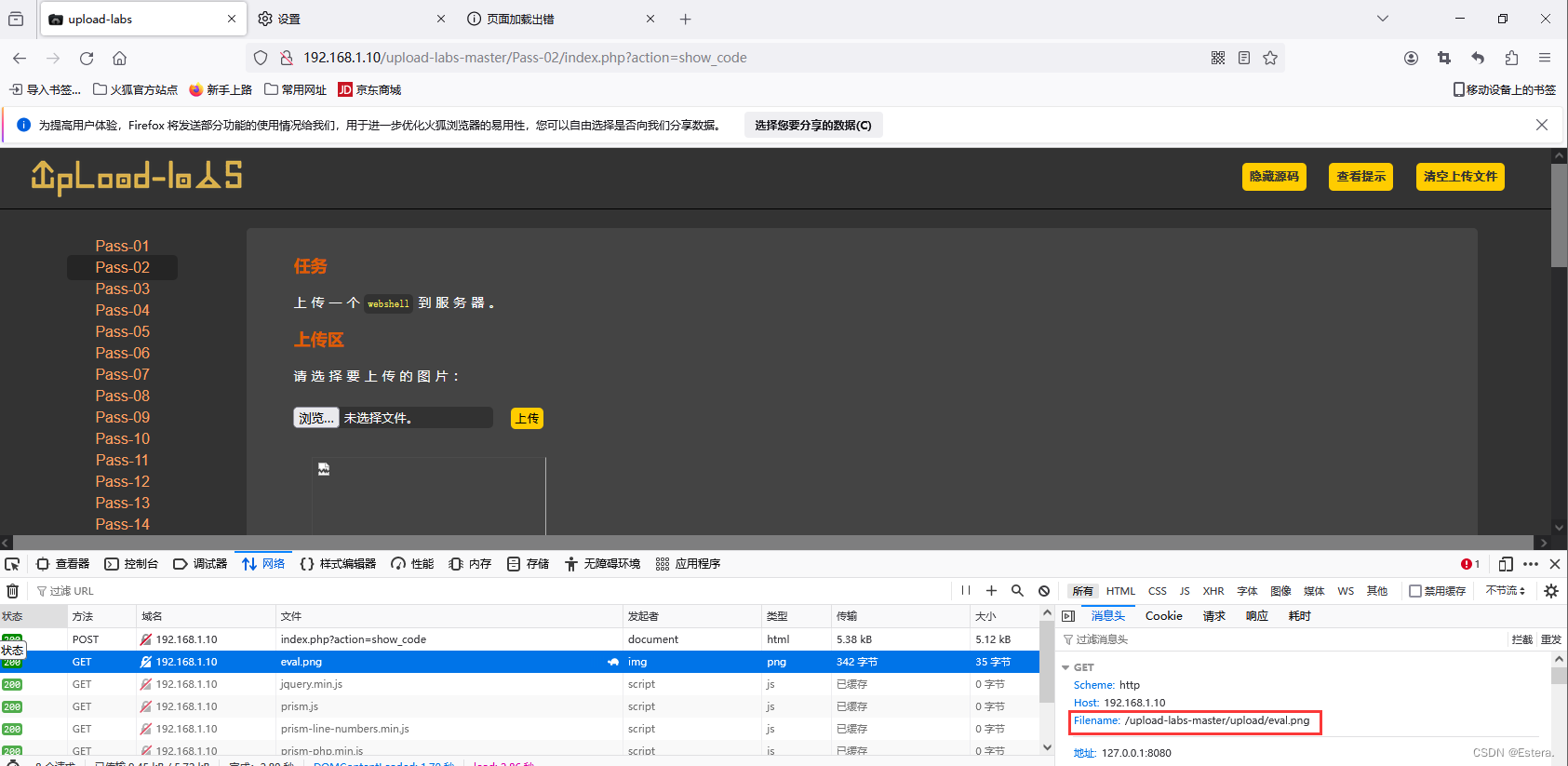Screen dimensions: 1568x766
Task: Open the Firefox application menu
Action: (1545, 58)
